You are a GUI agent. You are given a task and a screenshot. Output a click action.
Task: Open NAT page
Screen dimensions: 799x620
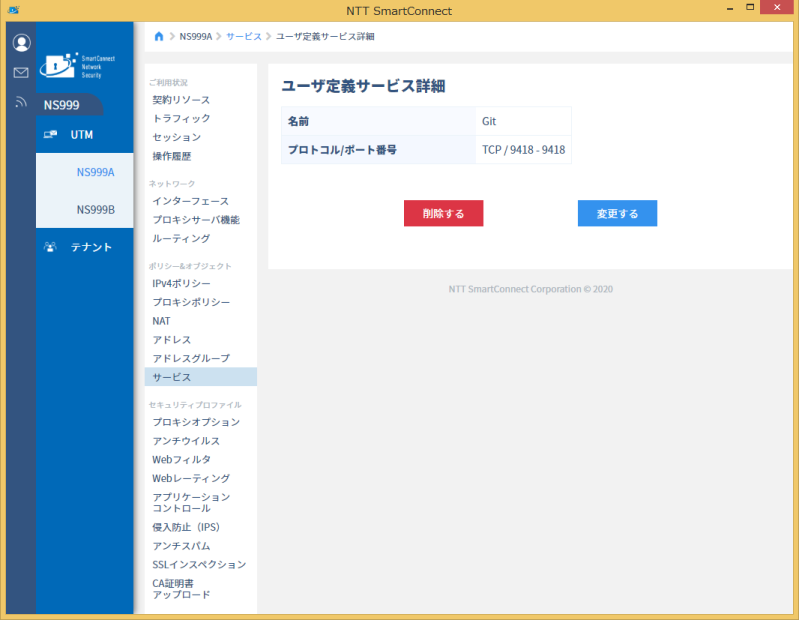161,321
